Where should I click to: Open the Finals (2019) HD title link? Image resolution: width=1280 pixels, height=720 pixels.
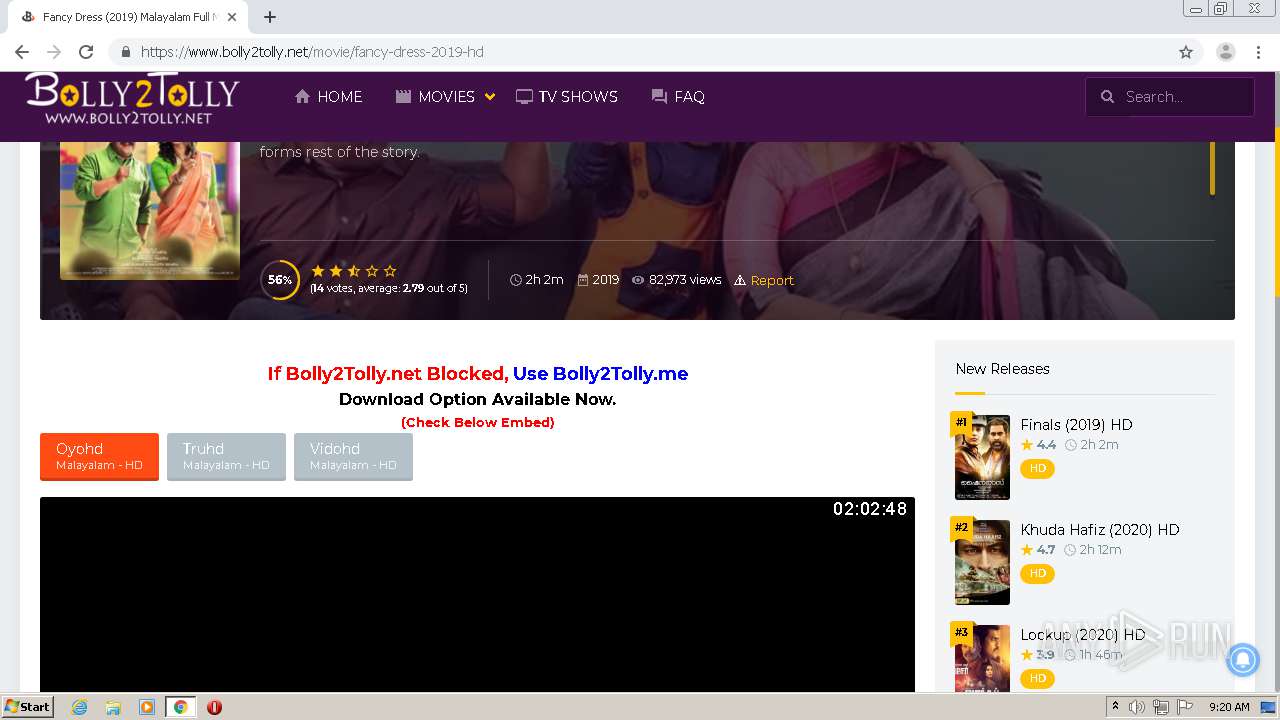[1076, 425]
